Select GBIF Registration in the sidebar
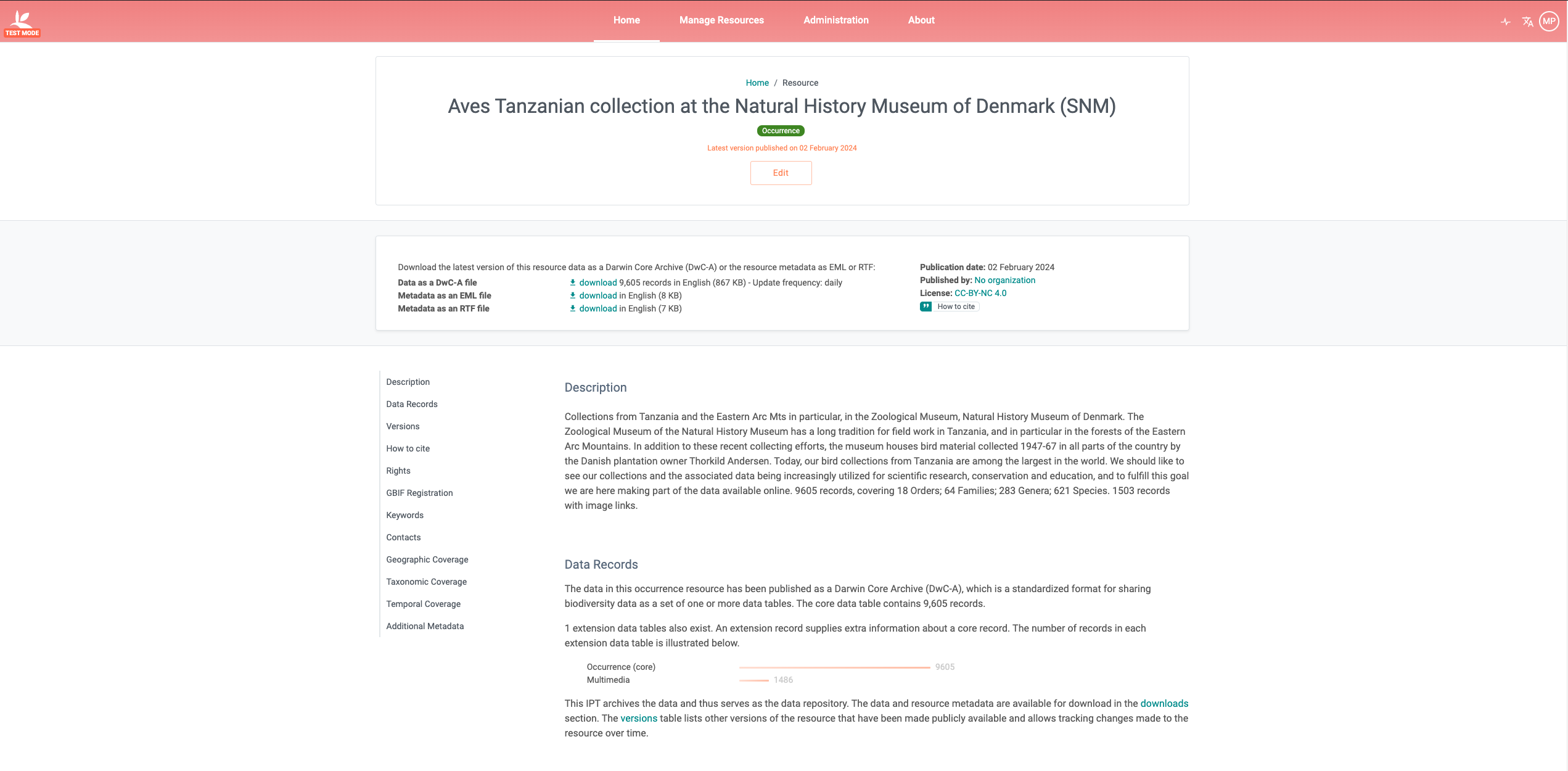 [419, 493]
